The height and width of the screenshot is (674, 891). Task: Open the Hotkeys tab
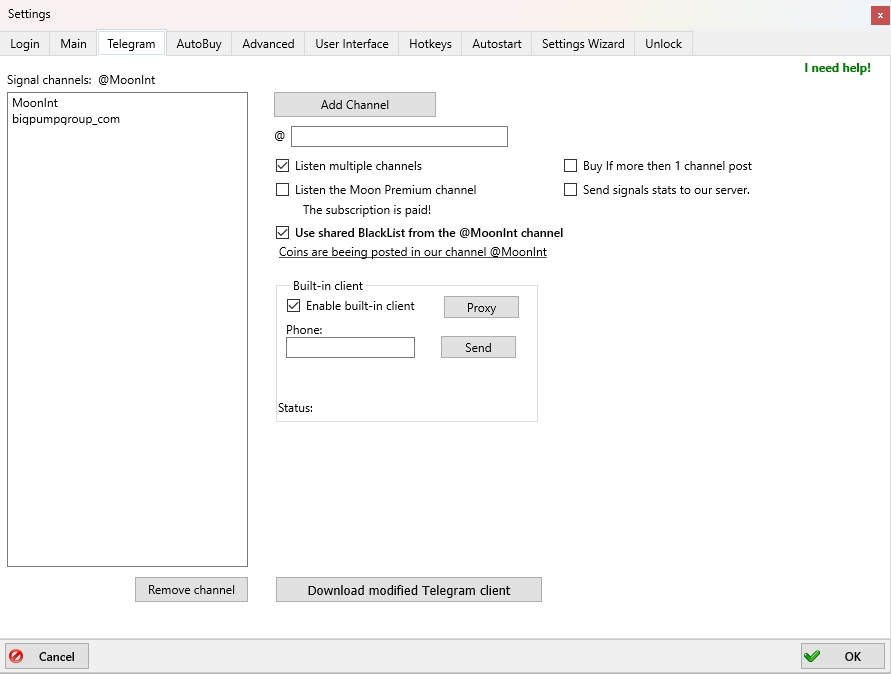[x=430, y=44]
